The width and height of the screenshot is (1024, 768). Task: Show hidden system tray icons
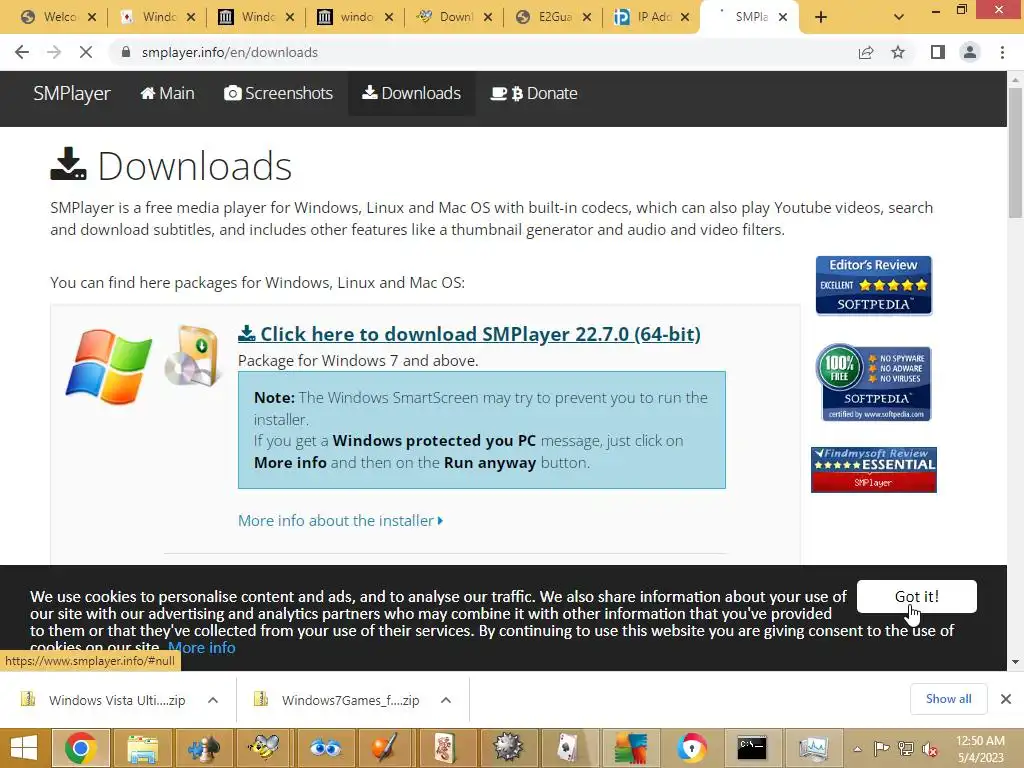pyautogui.click(x=857, y=749)
